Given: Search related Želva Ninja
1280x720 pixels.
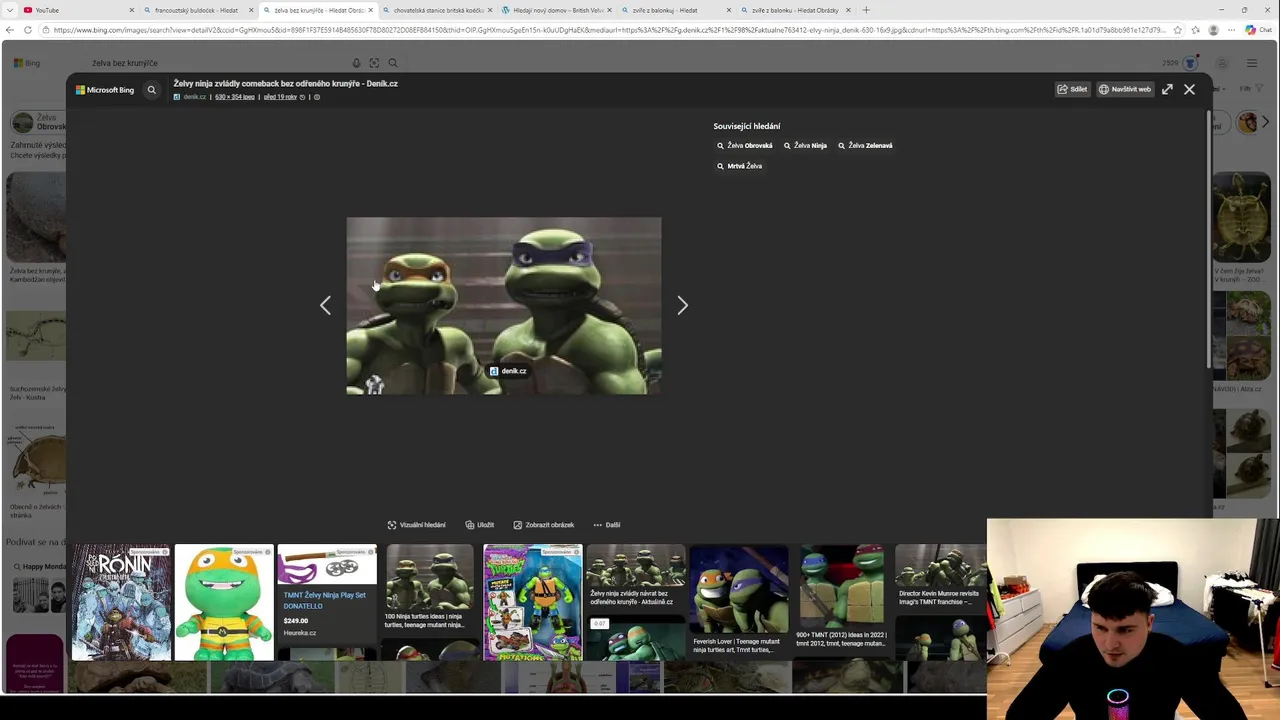Looking at the screenshot, I should click(805, 146).
